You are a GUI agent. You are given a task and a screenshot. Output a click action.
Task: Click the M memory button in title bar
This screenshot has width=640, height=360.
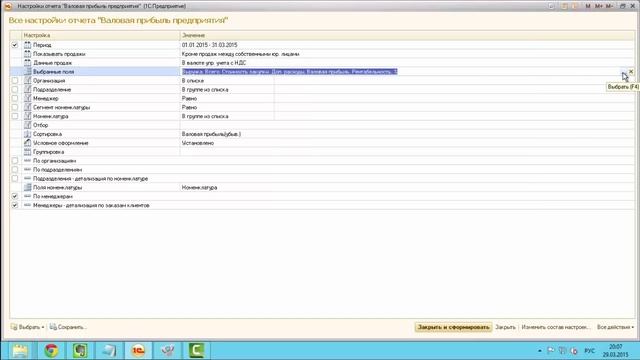coord(588,6)
